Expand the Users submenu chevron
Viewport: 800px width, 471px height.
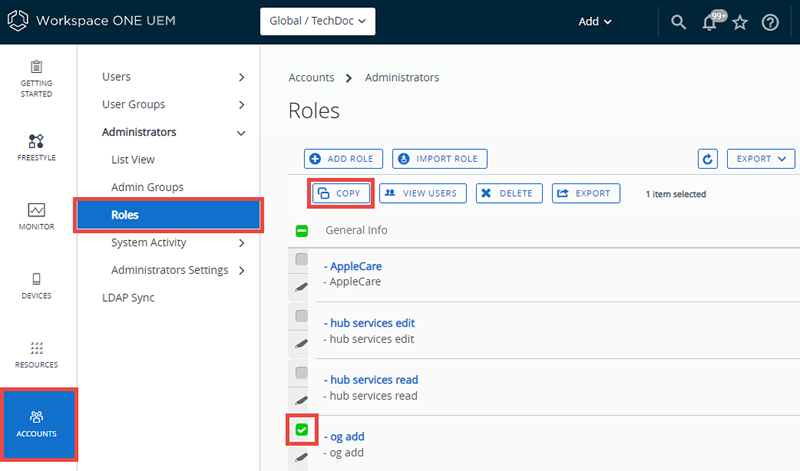point(241,77)
